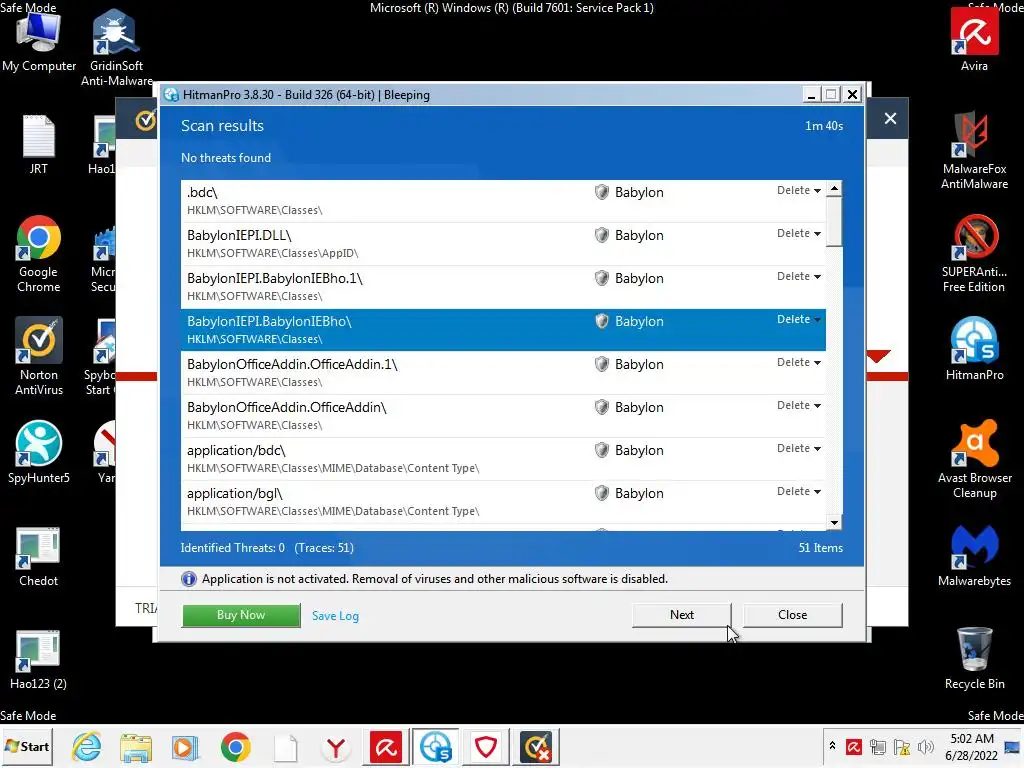Open the Malwarebytes desktop icon
The height and width of the screenshot is (768, 1024).
(974, 555)
